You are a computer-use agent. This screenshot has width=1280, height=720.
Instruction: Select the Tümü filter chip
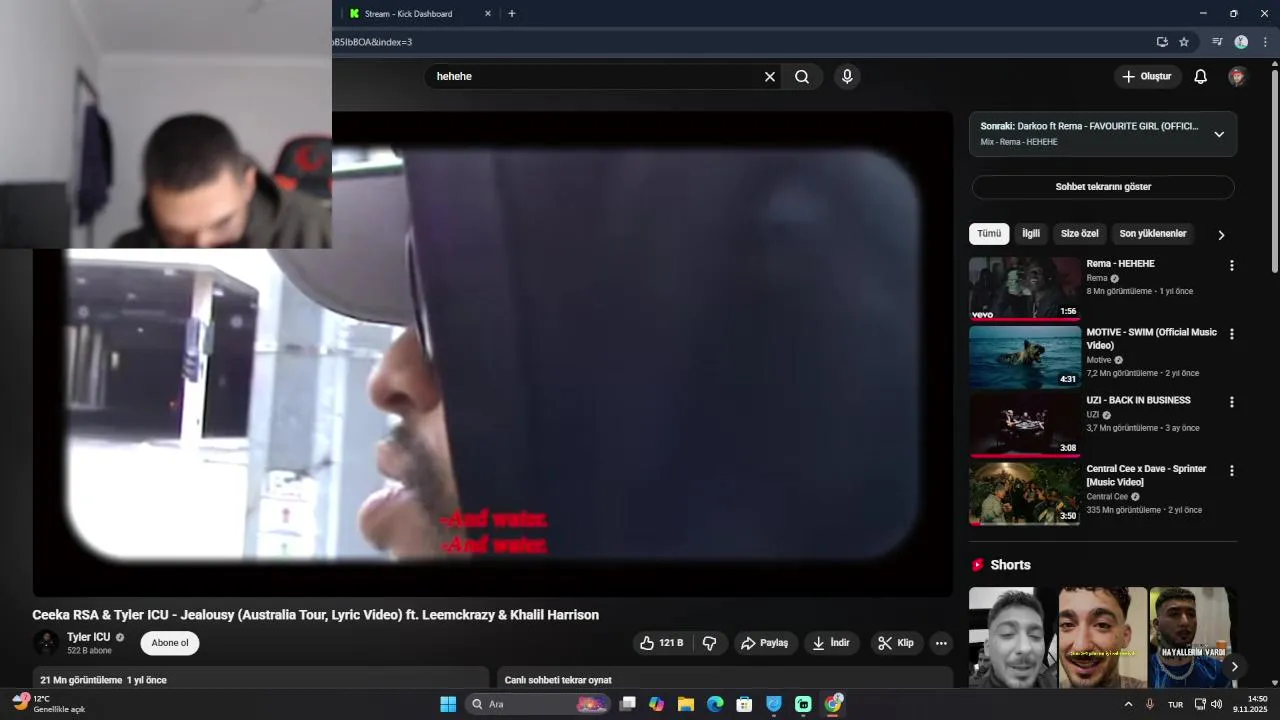pyautogui.click(x=989, y=234)
